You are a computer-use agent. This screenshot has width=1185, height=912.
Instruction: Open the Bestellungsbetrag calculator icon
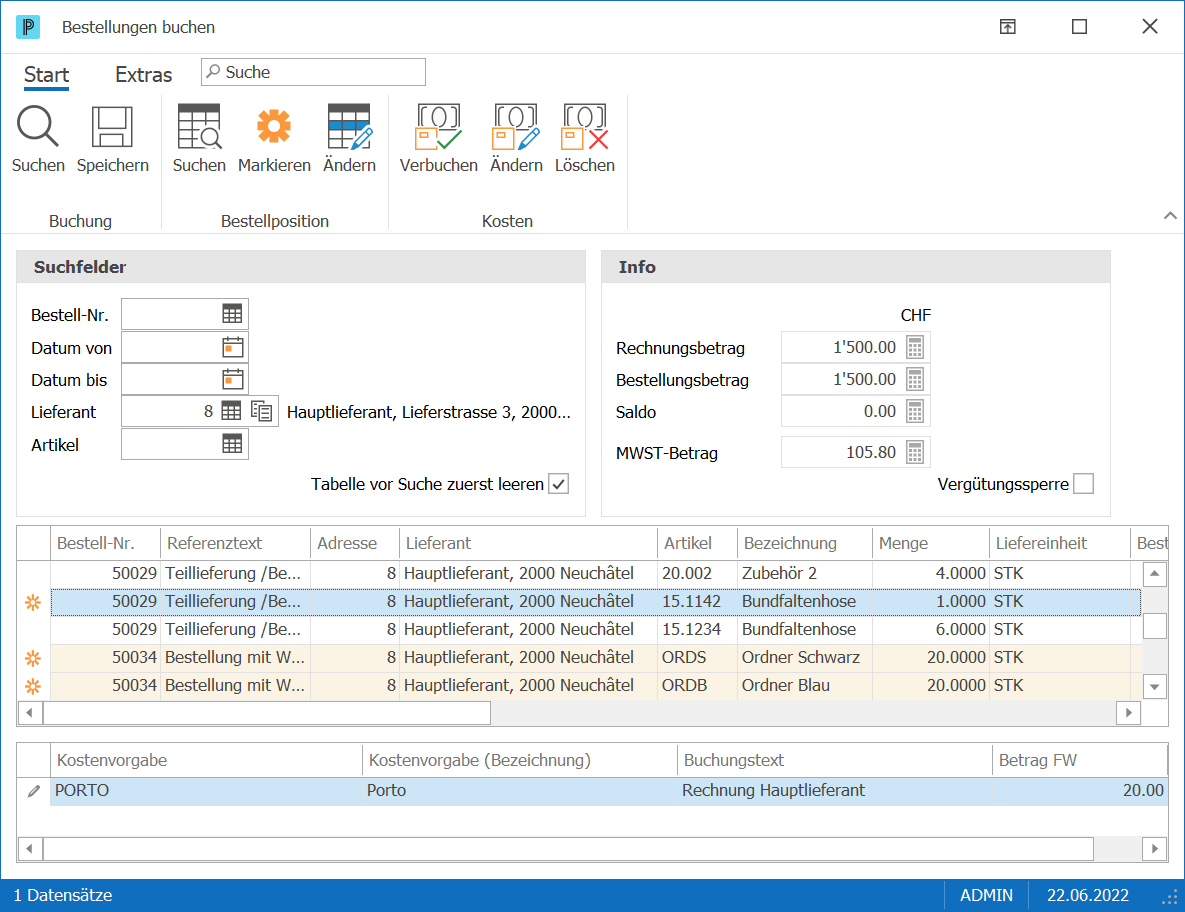click(x=914, y=379)
